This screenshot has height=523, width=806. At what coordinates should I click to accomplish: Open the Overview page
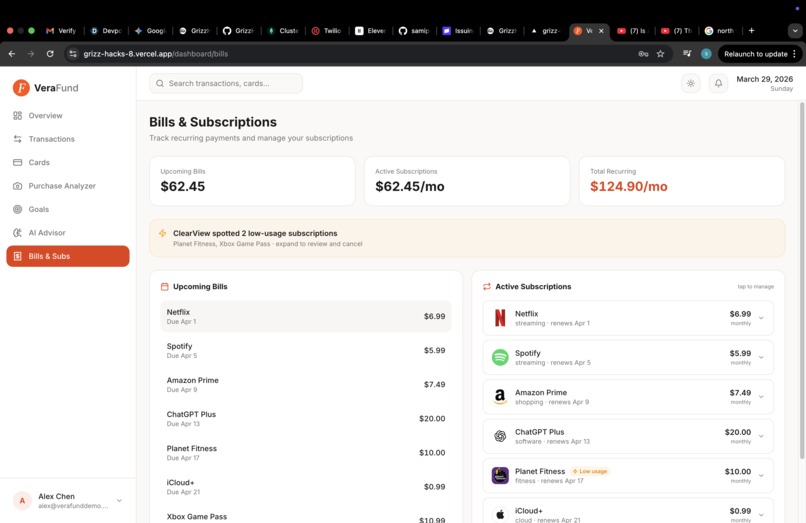[x=68, y=116]
